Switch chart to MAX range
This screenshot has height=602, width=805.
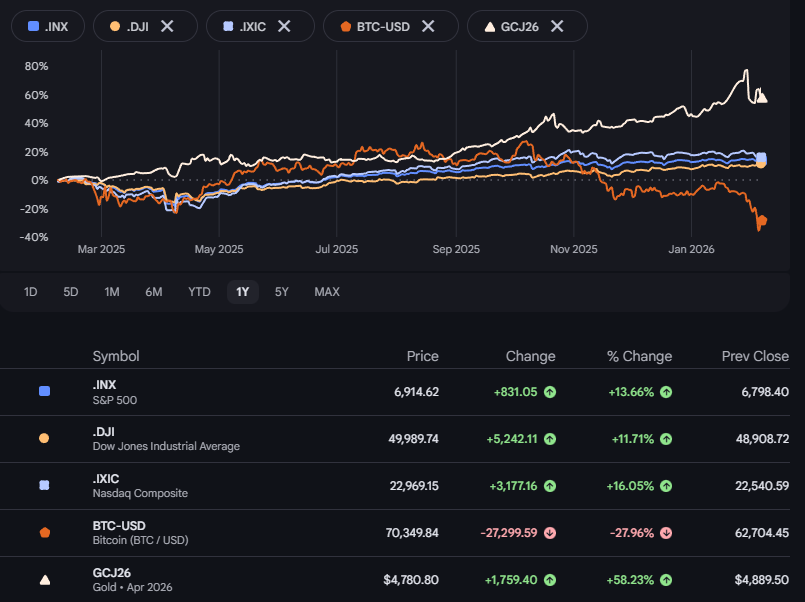tap(327, 292)
